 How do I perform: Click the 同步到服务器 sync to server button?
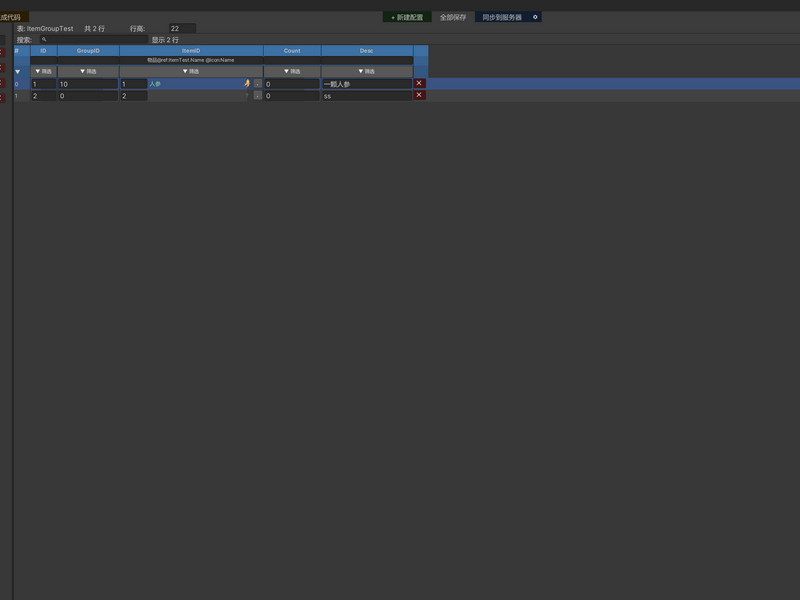tap(502, 17)
